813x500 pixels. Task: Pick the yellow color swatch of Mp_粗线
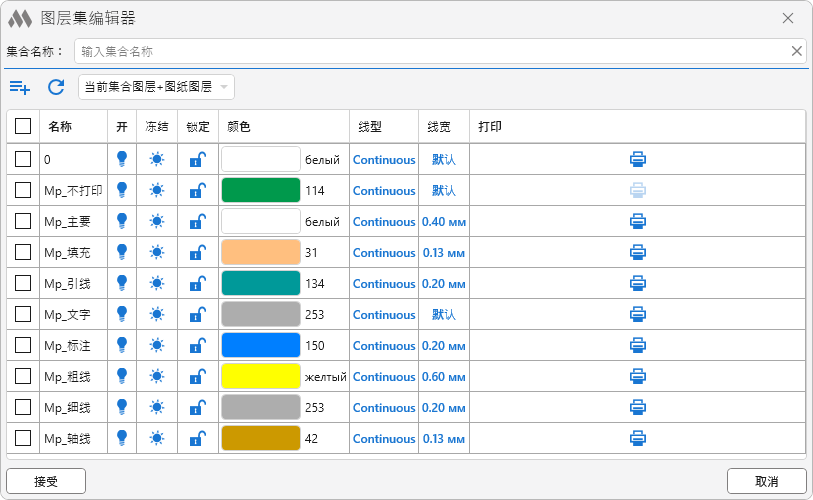260,376
